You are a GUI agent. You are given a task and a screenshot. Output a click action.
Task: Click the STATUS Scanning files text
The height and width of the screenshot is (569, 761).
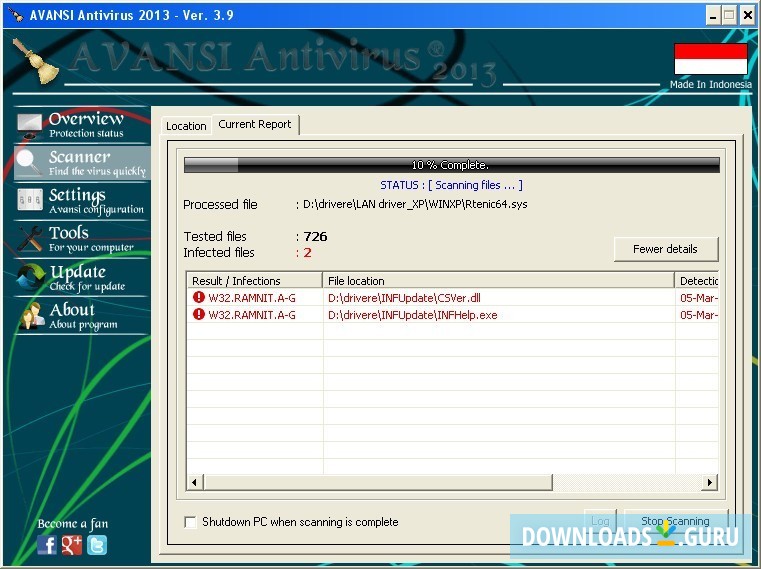click(x=451, y=185)
